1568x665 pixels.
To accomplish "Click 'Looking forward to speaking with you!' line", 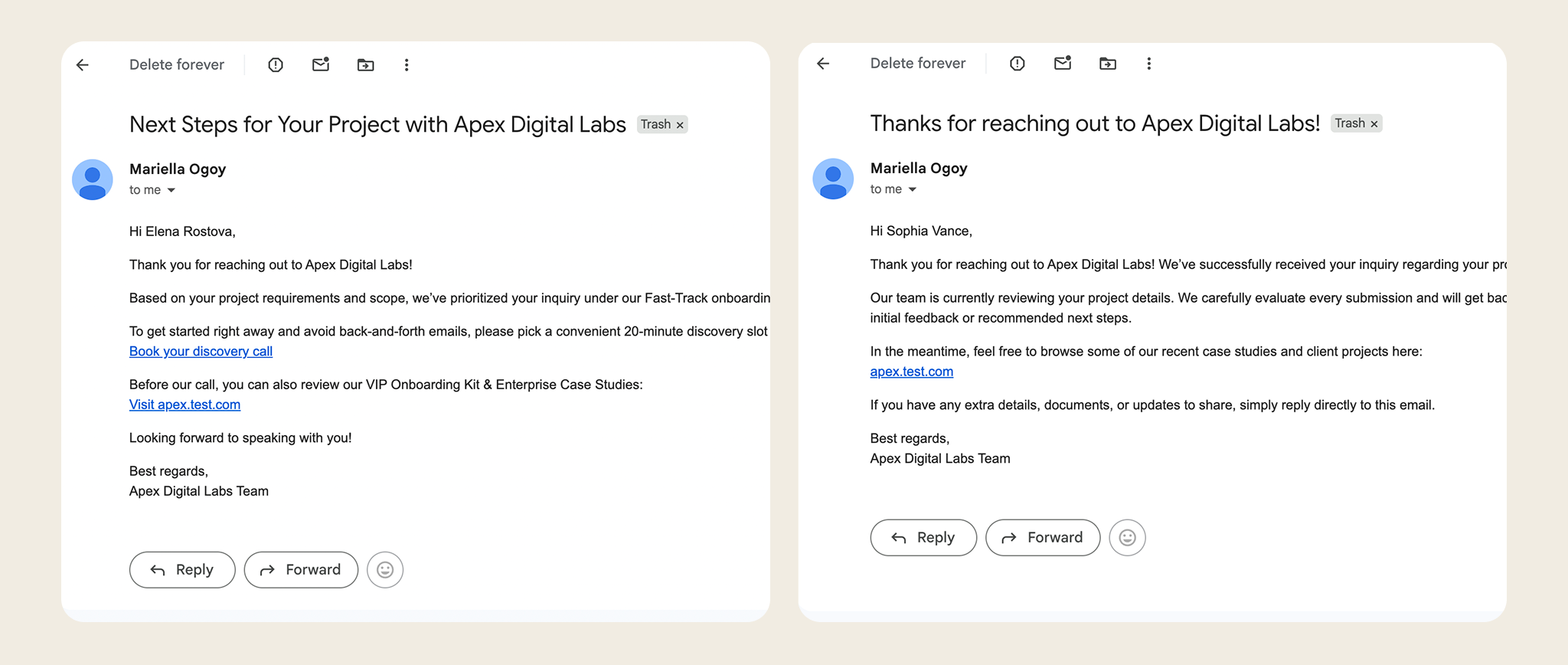I will pyautogui.click(x=240, y=438).
